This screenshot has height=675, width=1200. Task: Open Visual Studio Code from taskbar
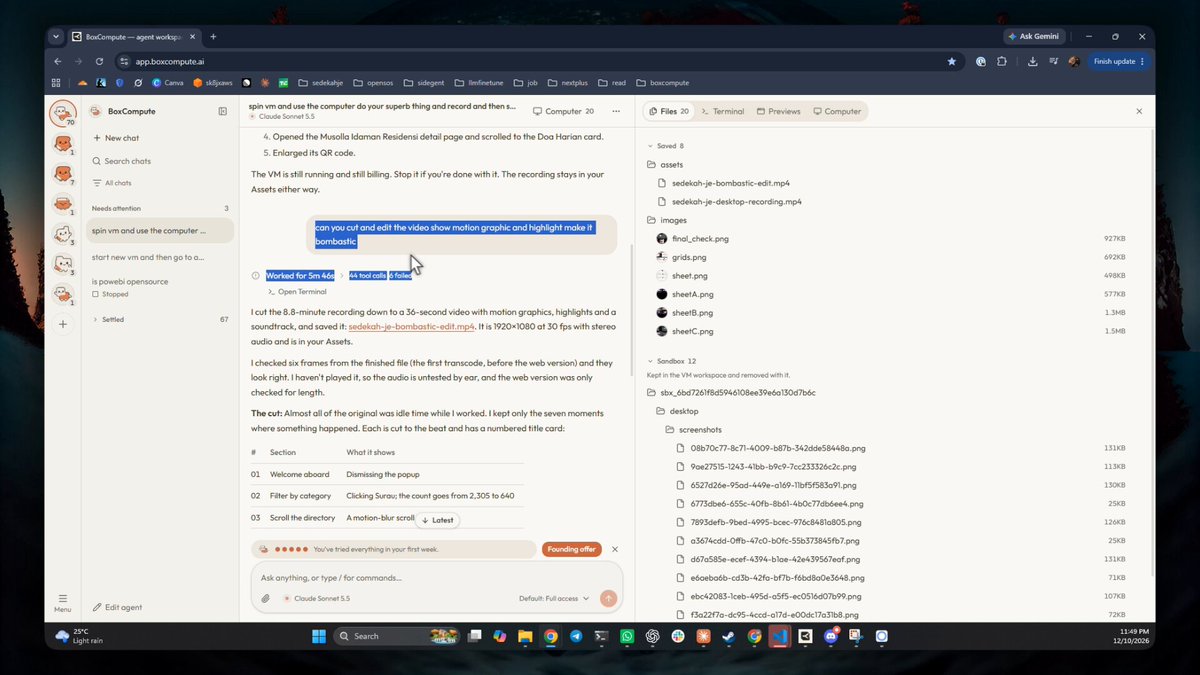coord(780,636)
